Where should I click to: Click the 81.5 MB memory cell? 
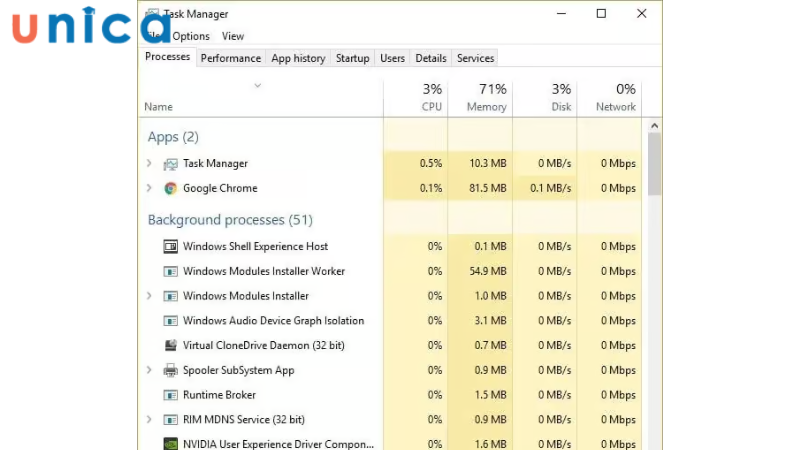480,188
